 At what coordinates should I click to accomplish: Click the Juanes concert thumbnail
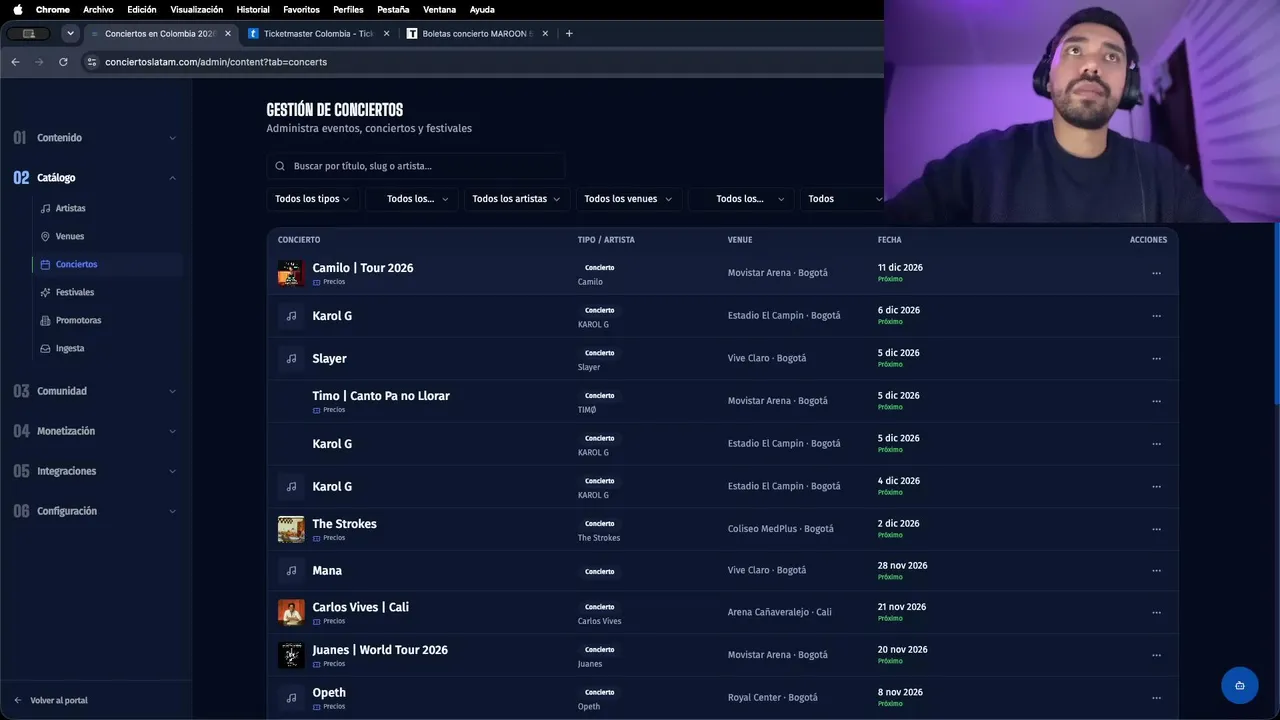(x=291, y=655)
